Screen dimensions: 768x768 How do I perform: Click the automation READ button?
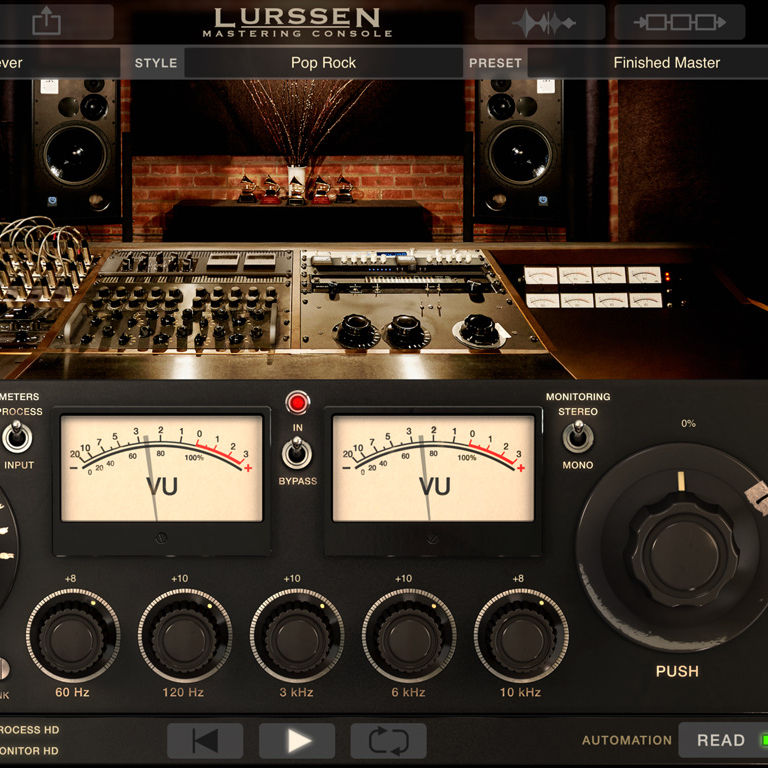[x=723, y=740]
